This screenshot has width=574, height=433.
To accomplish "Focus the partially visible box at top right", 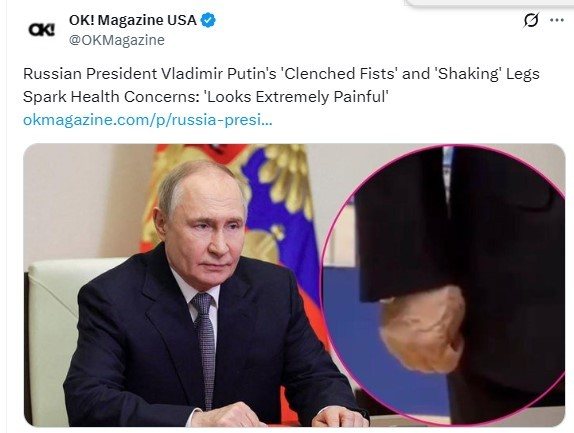I will tap(490, 3).
